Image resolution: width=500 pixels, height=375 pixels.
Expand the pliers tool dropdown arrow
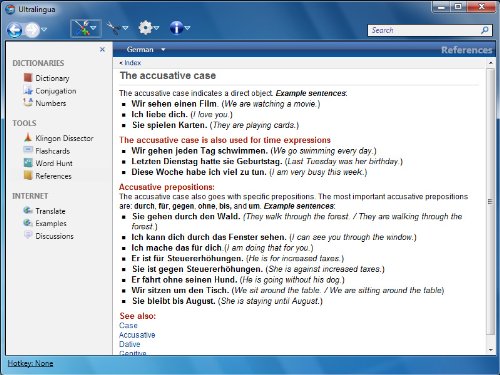coord(125,28)
